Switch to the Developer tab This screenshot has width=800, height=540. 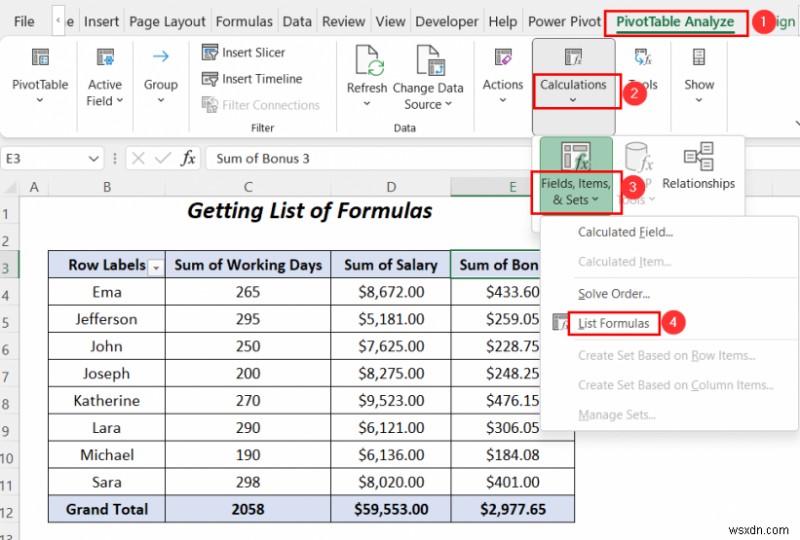pyautogui.click(x=446, y=21)
